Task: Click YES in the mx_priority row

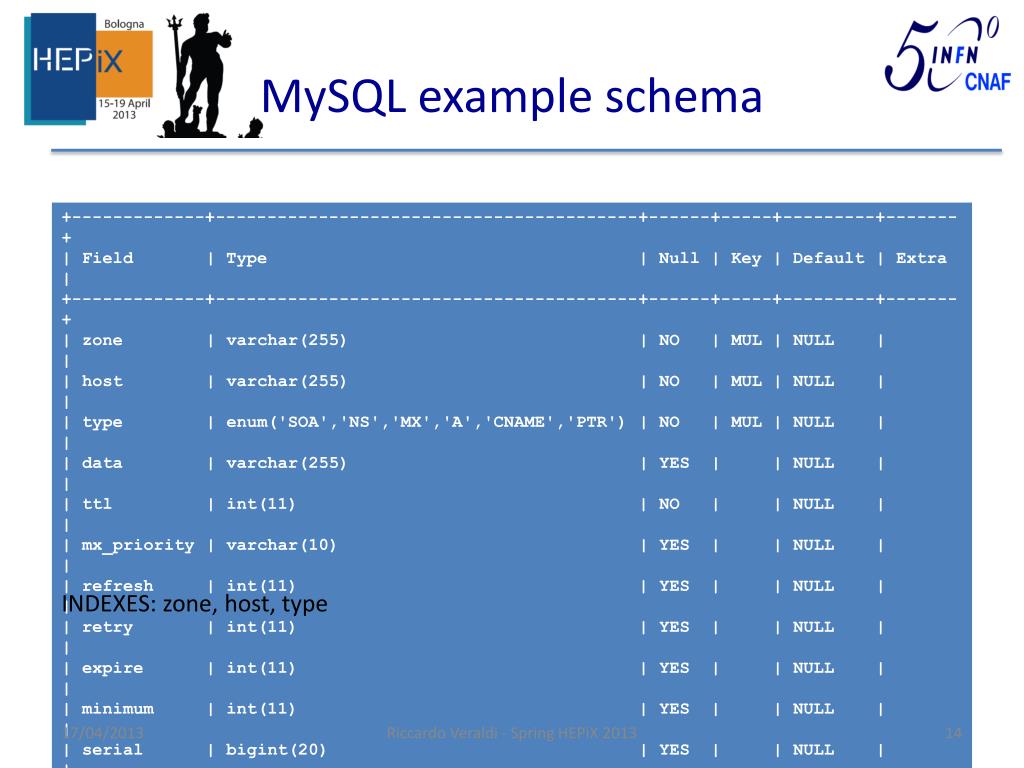Action: click(x=674, y=545)
